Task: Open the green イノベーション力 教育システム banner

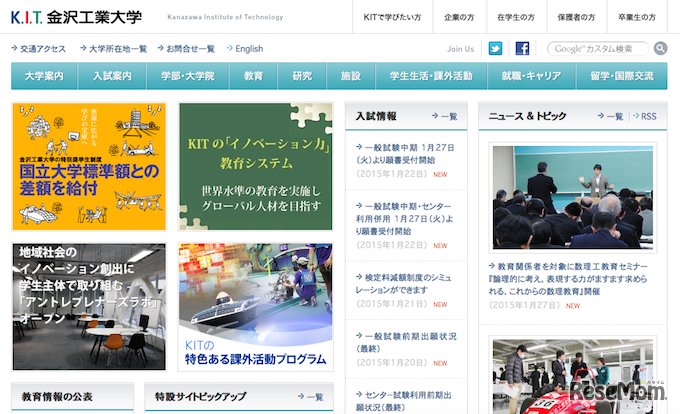Action: tap(256, 166)
